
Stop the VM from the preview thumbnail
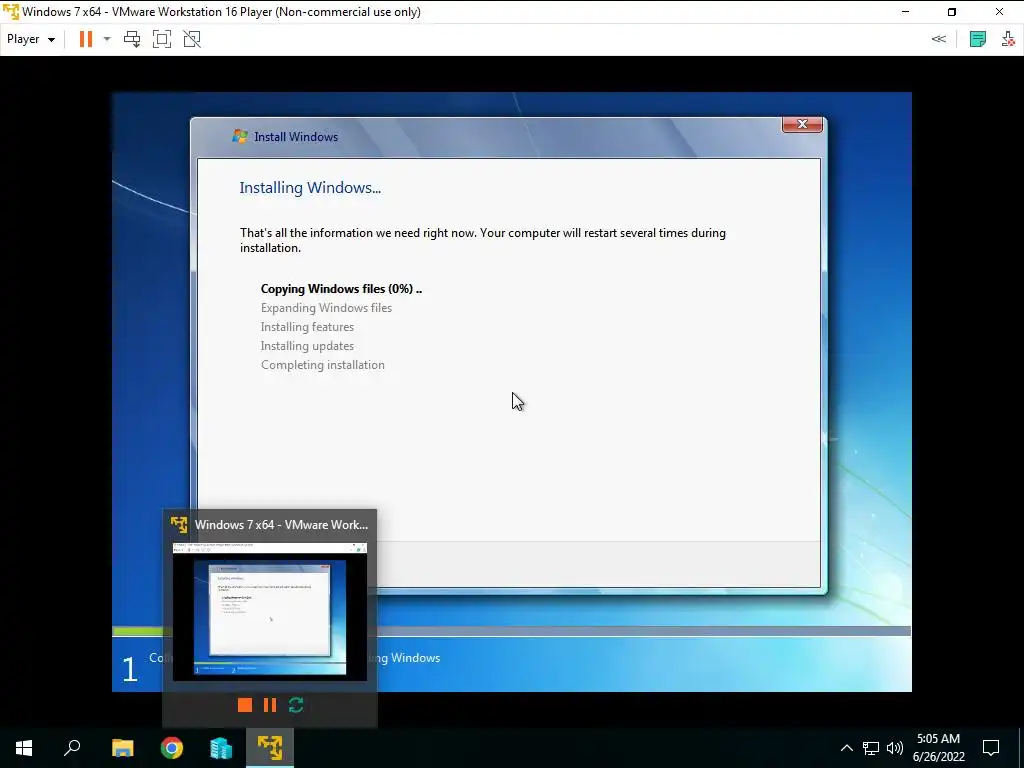point(245,705)
